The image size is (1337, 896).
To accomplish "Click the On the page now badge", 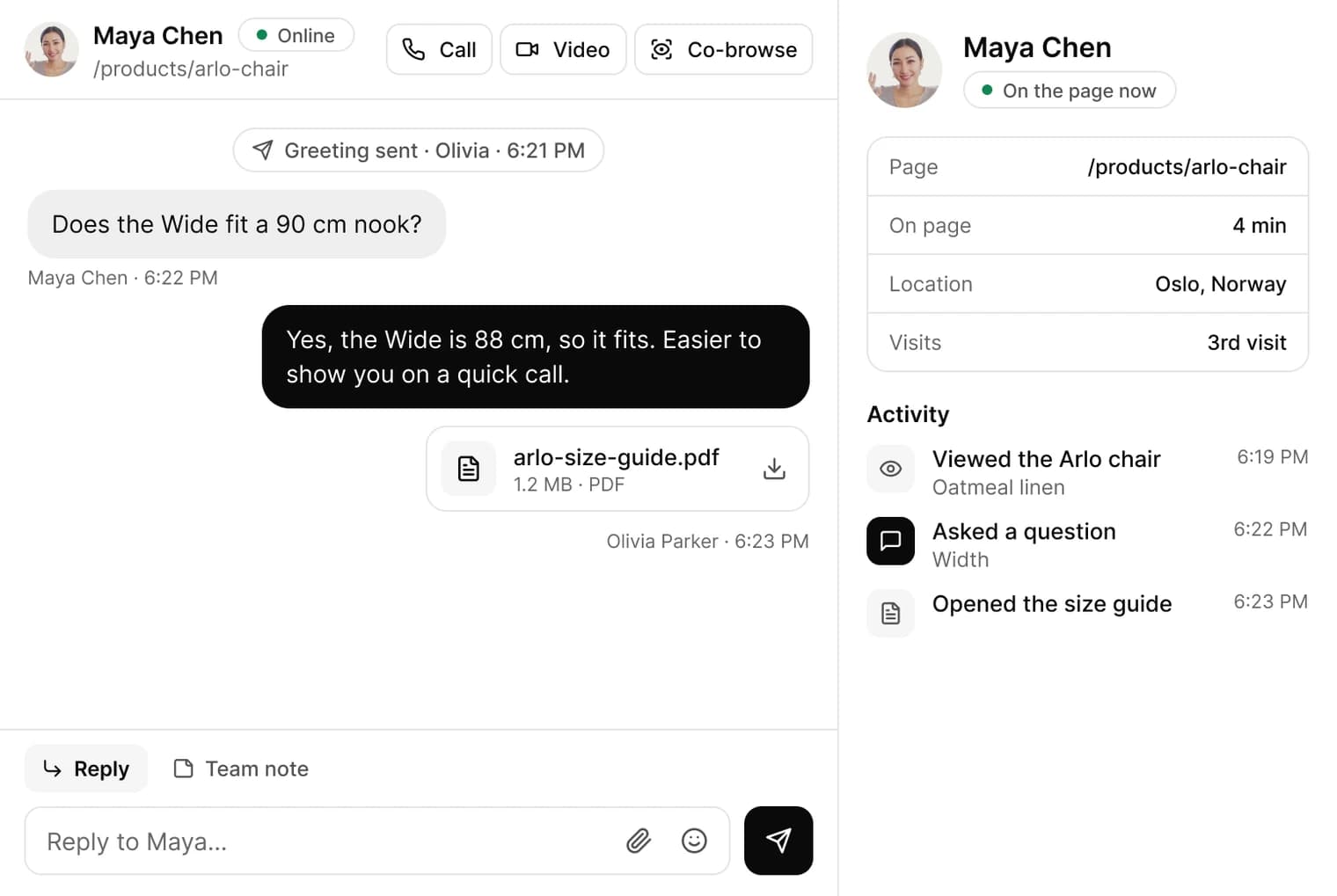I will 1070,91.
